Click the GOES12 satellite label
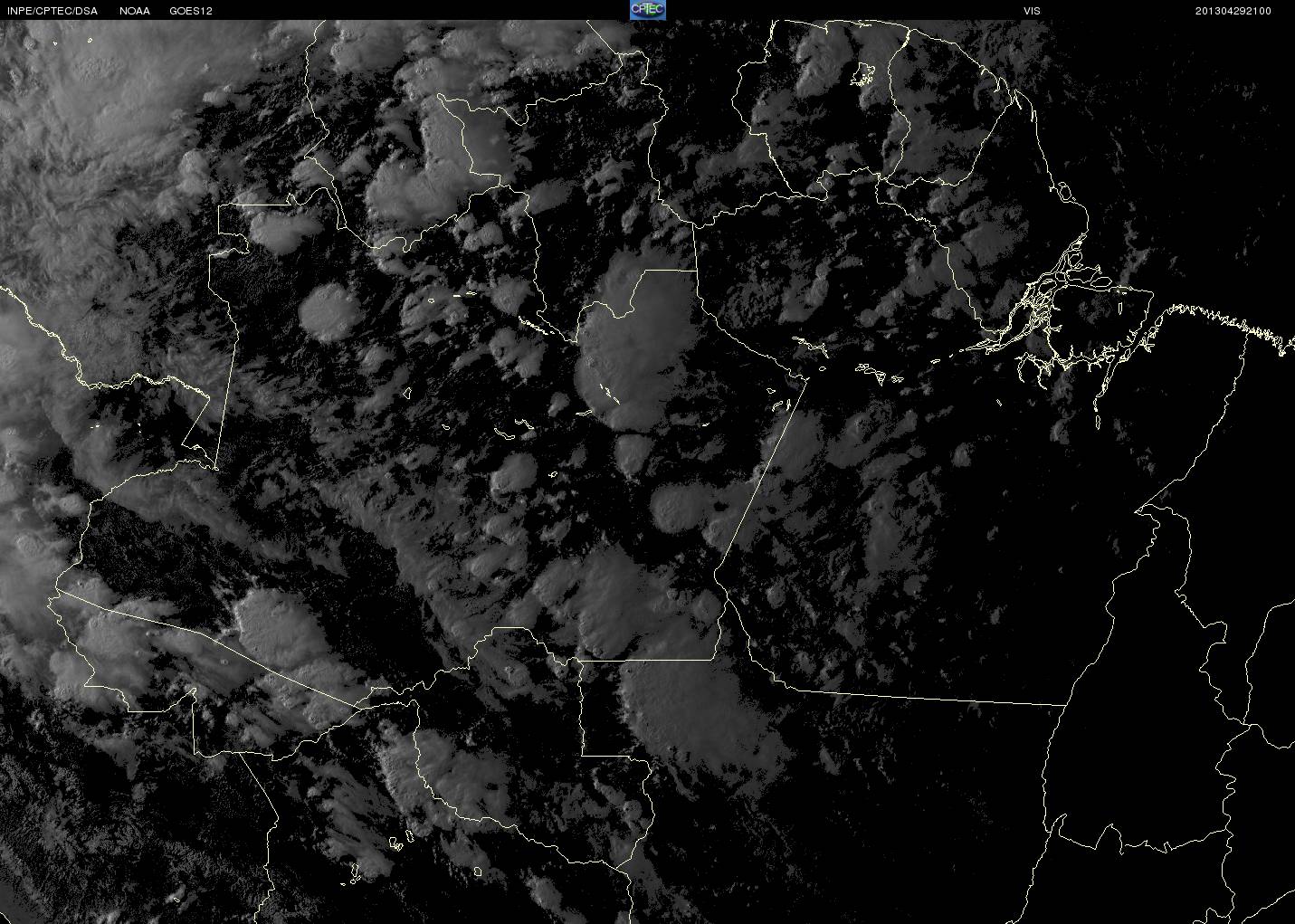Image resolution: width=1295 pixels, height=924 pixels. tap(191, 11)
